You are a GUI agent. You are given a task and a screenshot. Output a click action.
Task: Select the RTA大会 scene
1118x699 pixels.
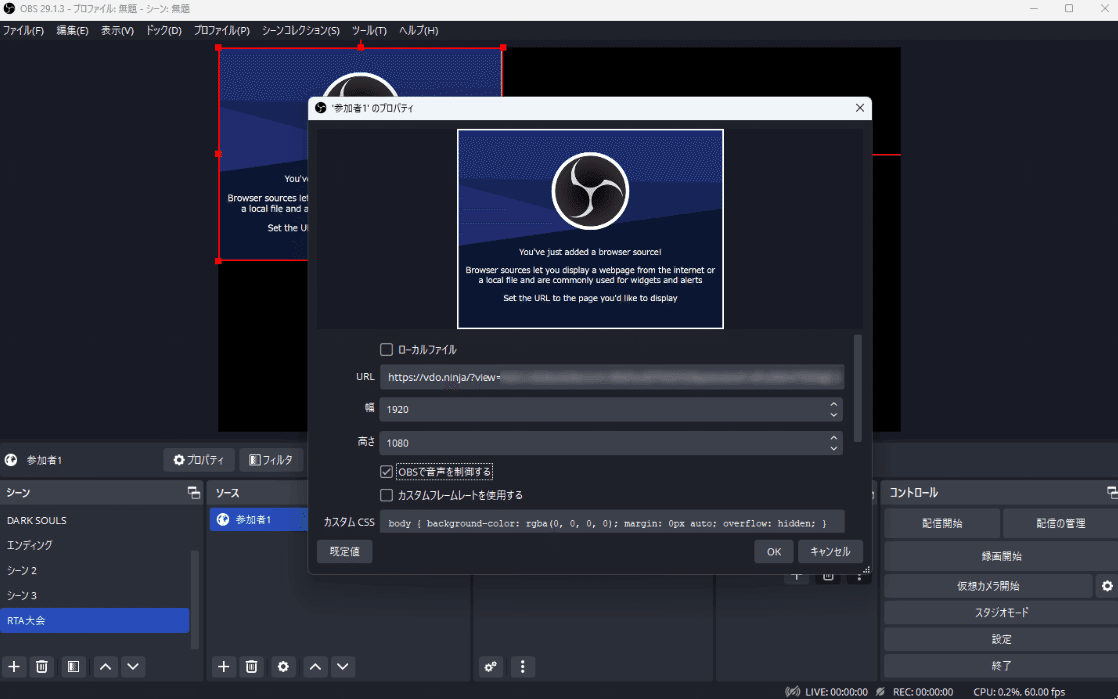click(95, 620)
